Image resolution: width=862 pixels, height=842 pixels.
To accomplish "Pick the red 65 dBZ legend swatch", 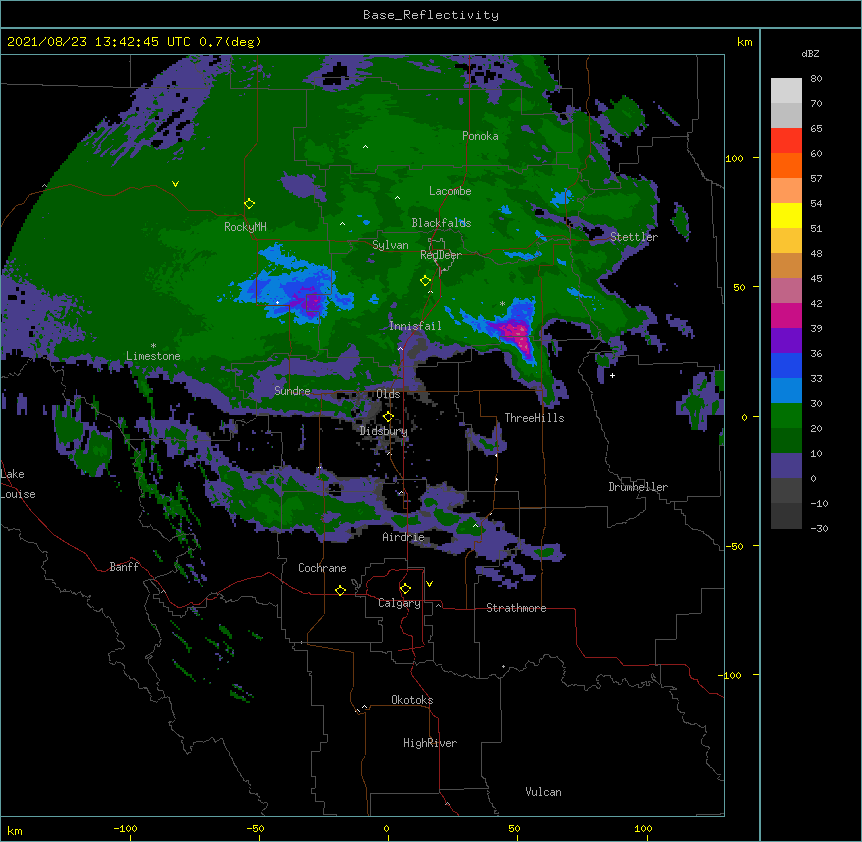I will tap(786, 140).
